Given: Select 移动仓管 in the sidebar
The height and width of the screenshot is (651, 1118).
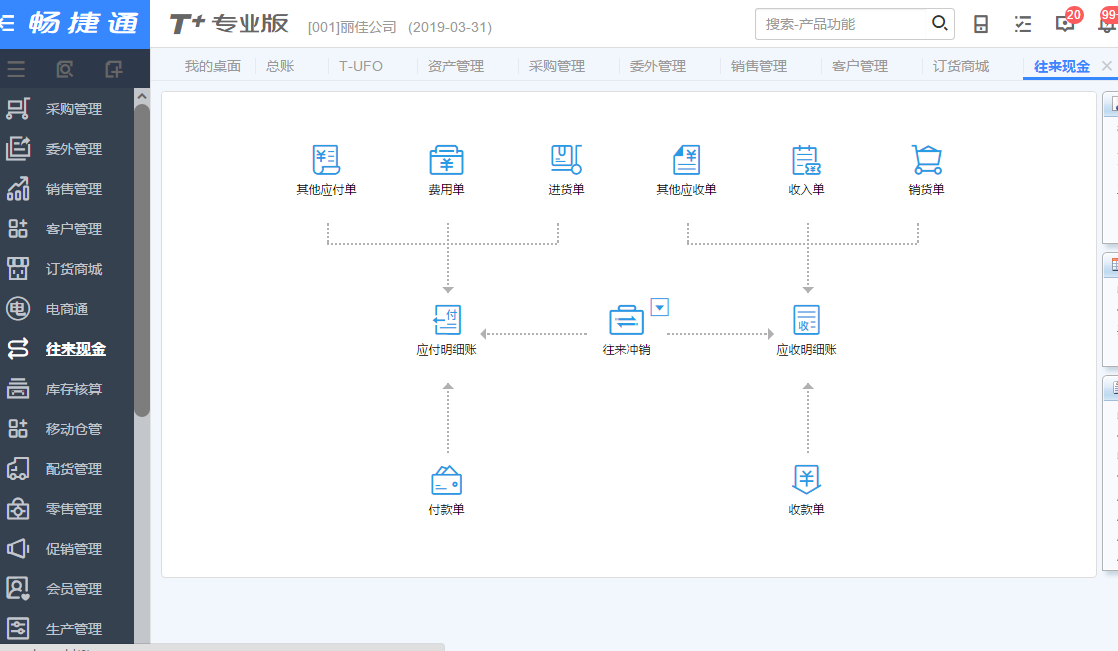Looking at the screenshot, I should coord(67,429).
